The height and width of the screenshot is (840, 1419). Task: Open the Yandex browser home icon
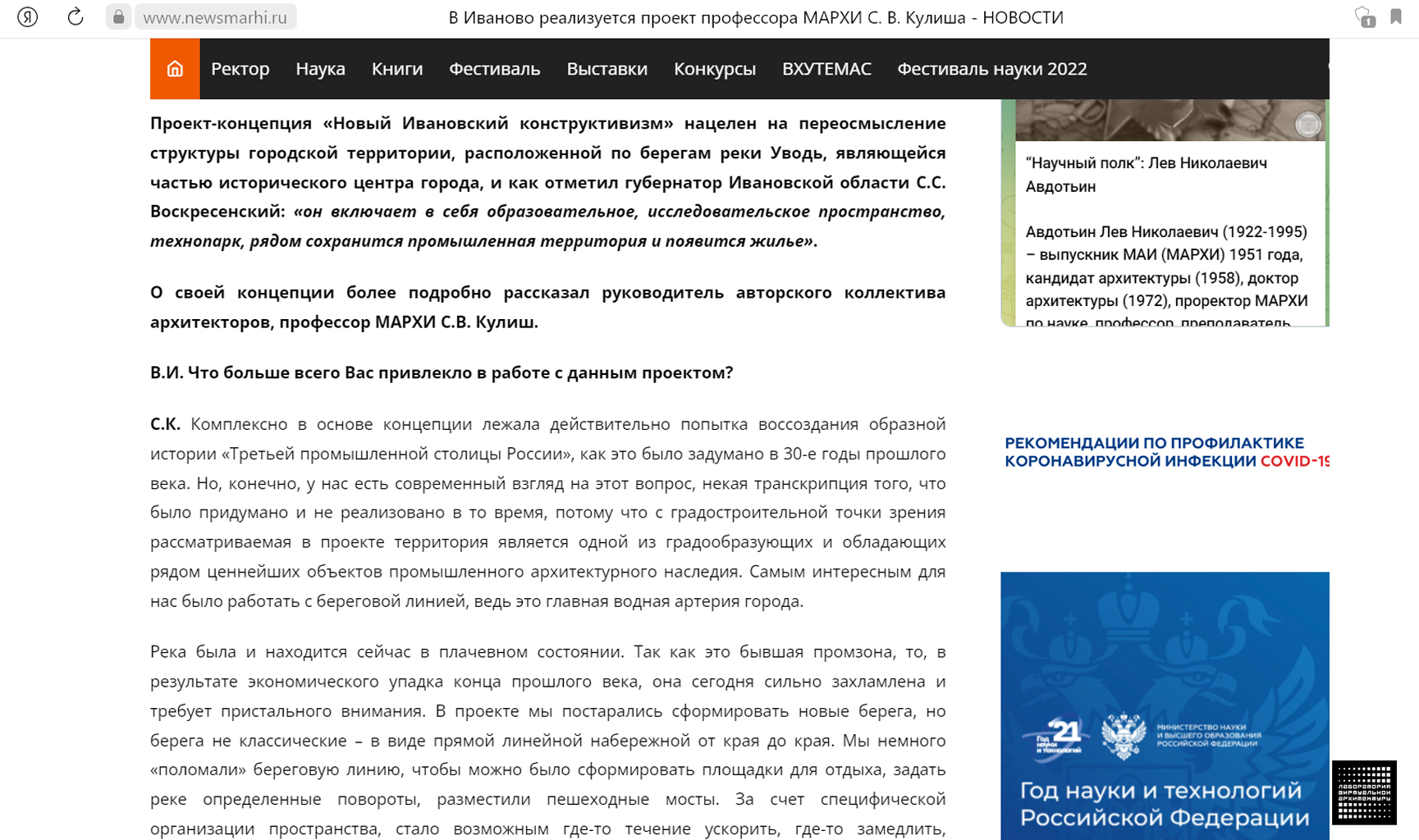[27, 17]
